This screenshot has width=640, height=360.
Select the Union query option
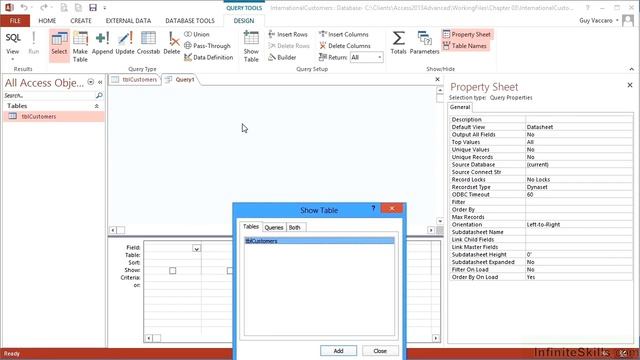pyautogui.click(x=197, y=34)
